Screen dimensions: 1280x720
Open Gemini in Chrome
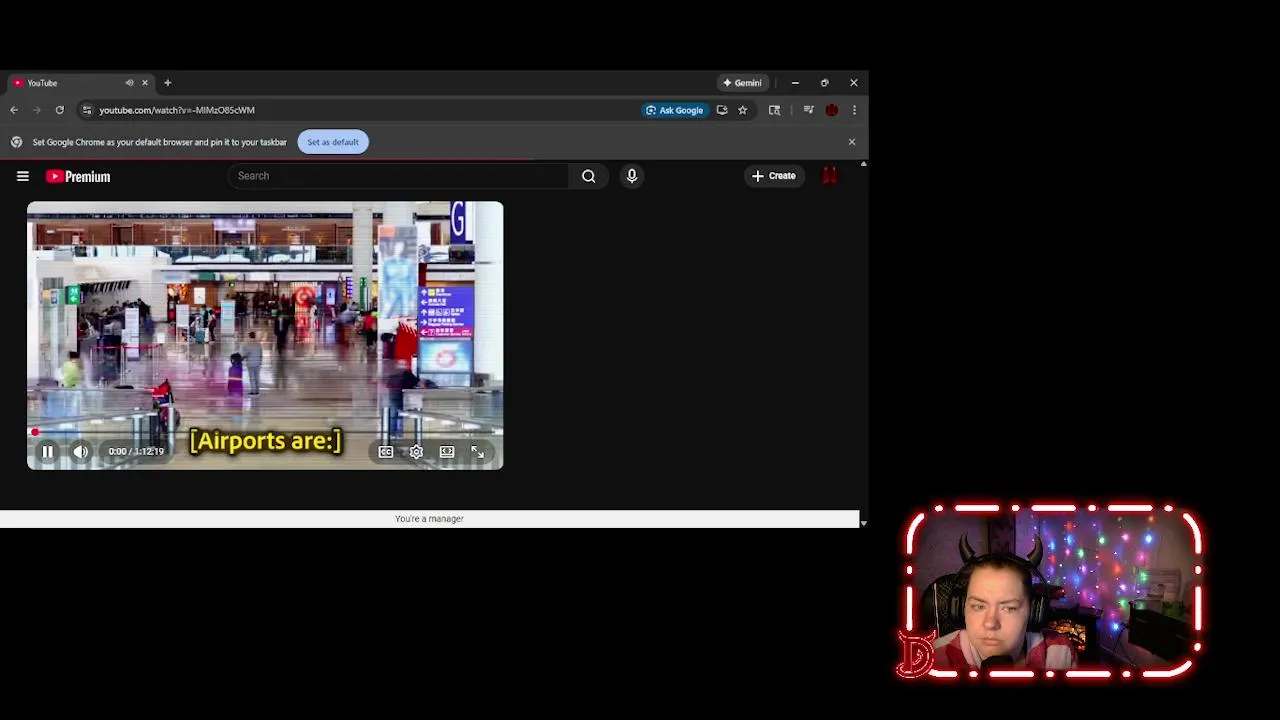pyautogui.click(x=743, y=83)
